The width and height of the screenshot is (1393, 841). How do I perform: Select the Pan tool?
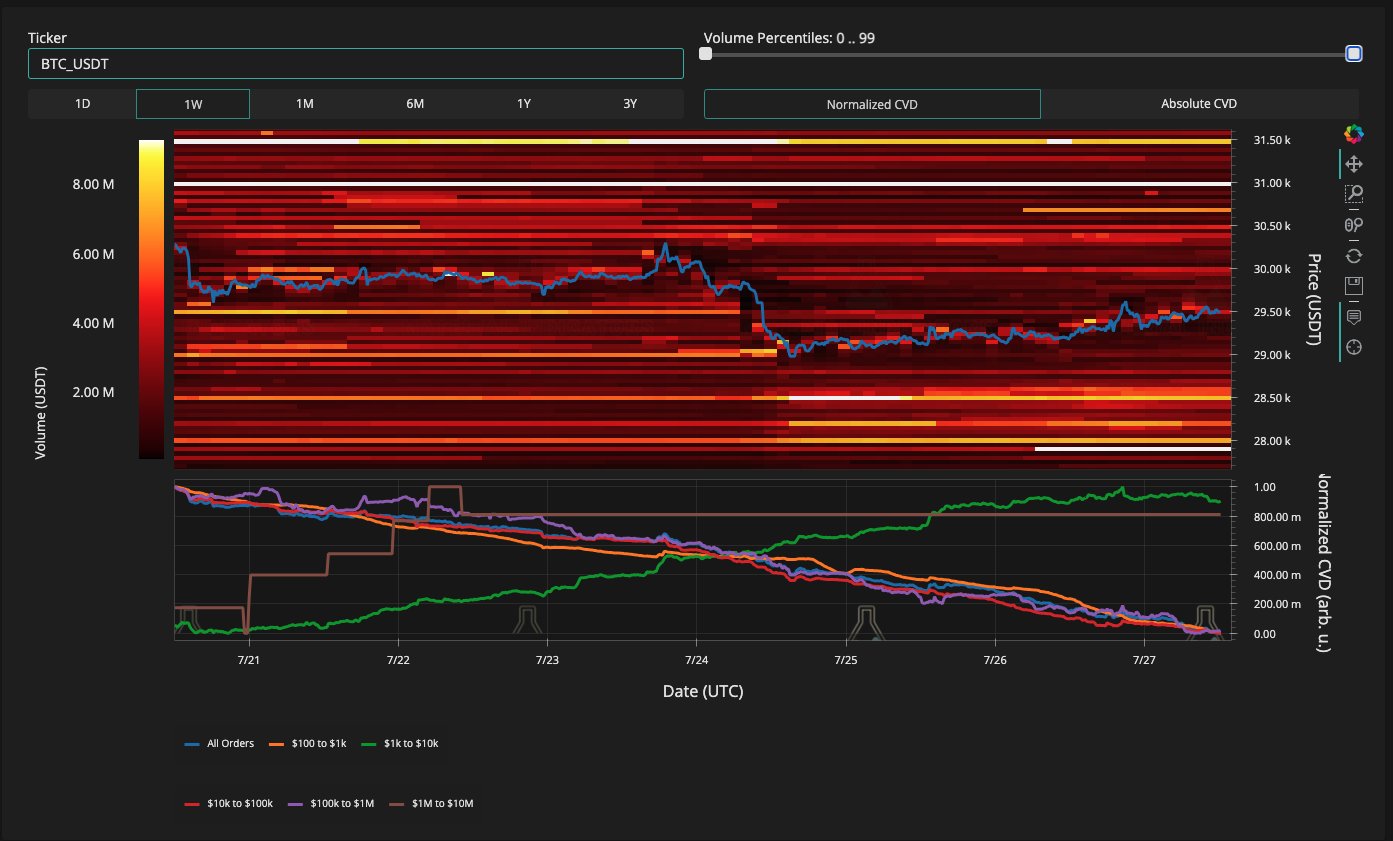pos(1354,164)
